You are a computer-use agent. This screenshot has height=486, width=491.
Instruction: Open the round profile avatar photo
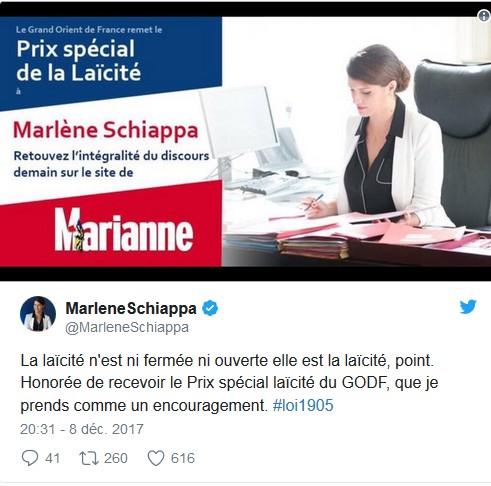pos(38,314)
